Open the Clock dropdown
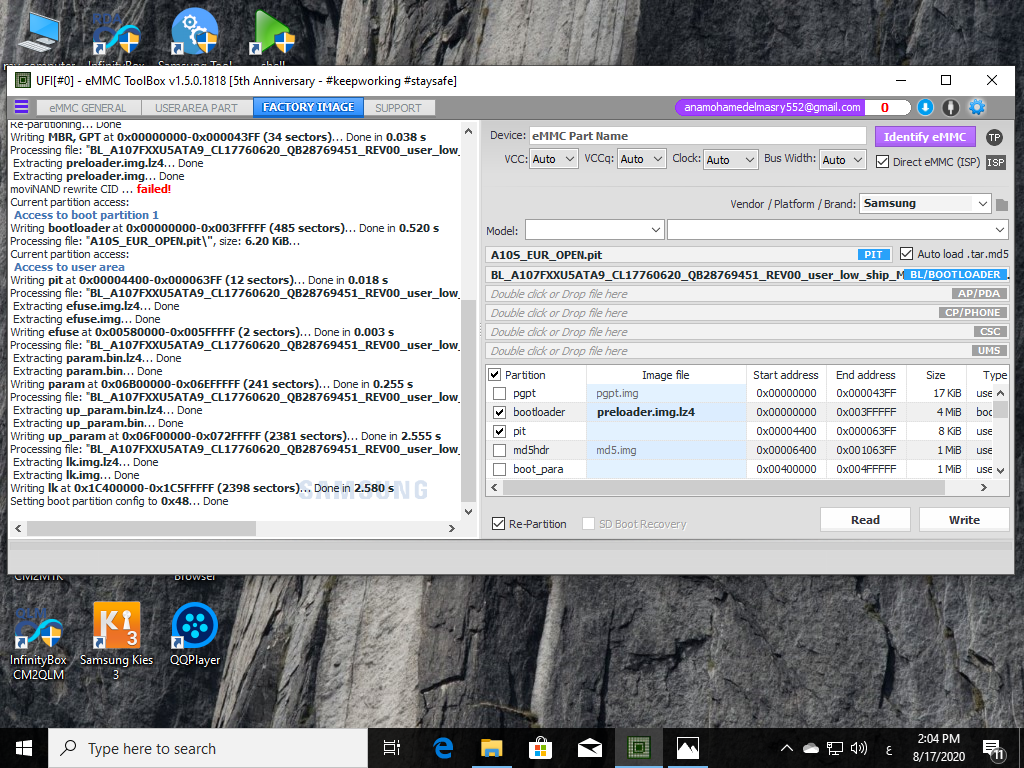This screenshot has height=768, width=1024. pos(730,159)
